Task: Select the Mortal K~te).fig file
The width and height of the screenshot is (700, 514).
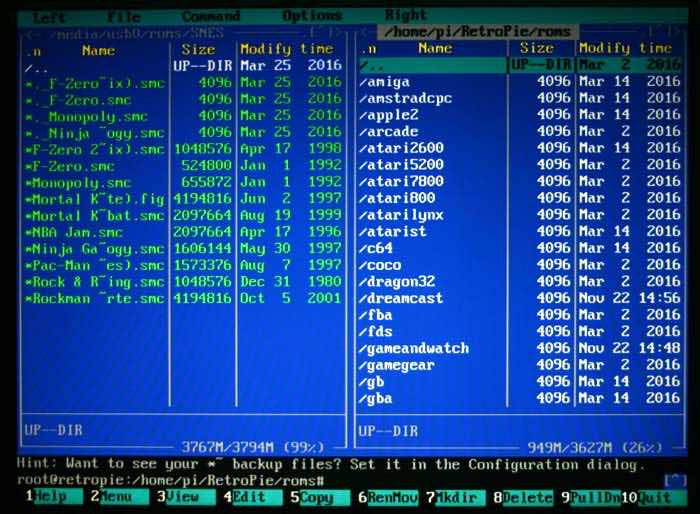Action: 183,199
